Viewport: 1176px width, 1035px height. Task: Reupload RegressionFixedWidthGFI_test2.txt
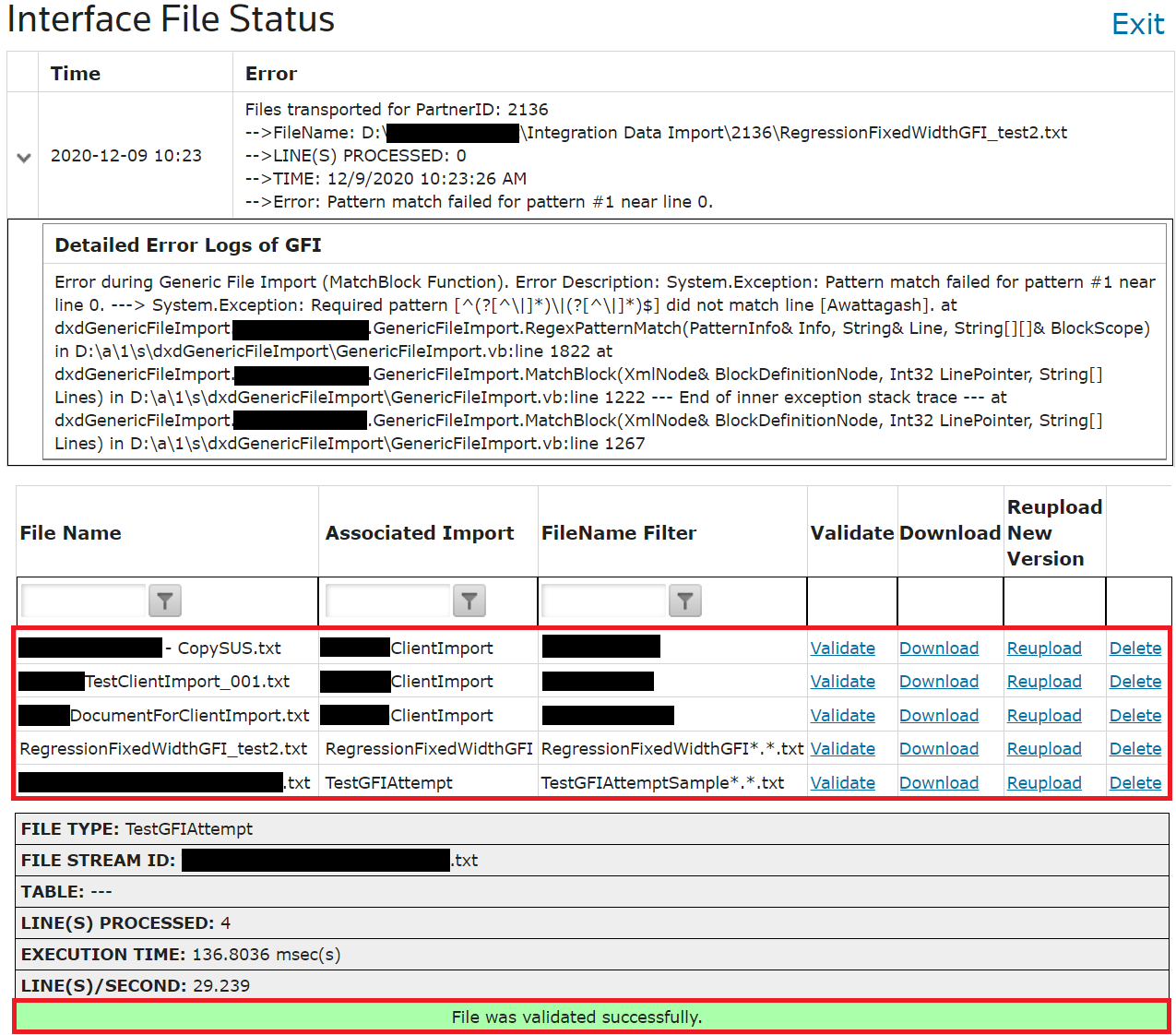[x=1044, y=749]
